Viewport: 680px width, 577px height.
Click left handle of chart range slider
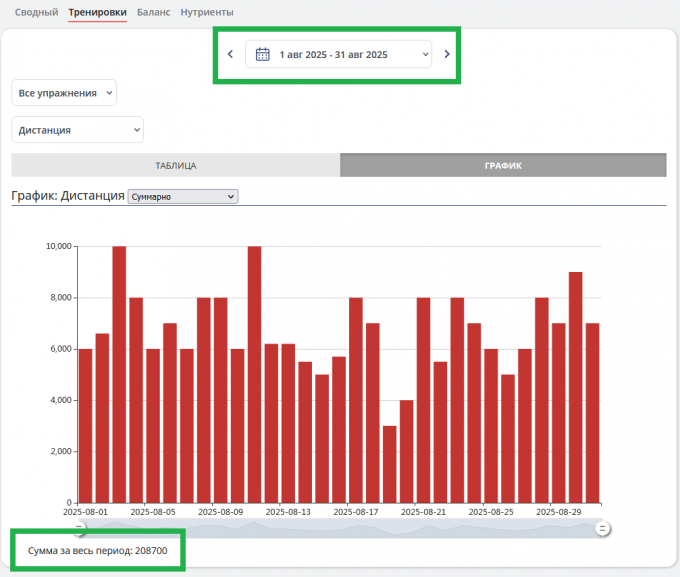coord(79,527)
